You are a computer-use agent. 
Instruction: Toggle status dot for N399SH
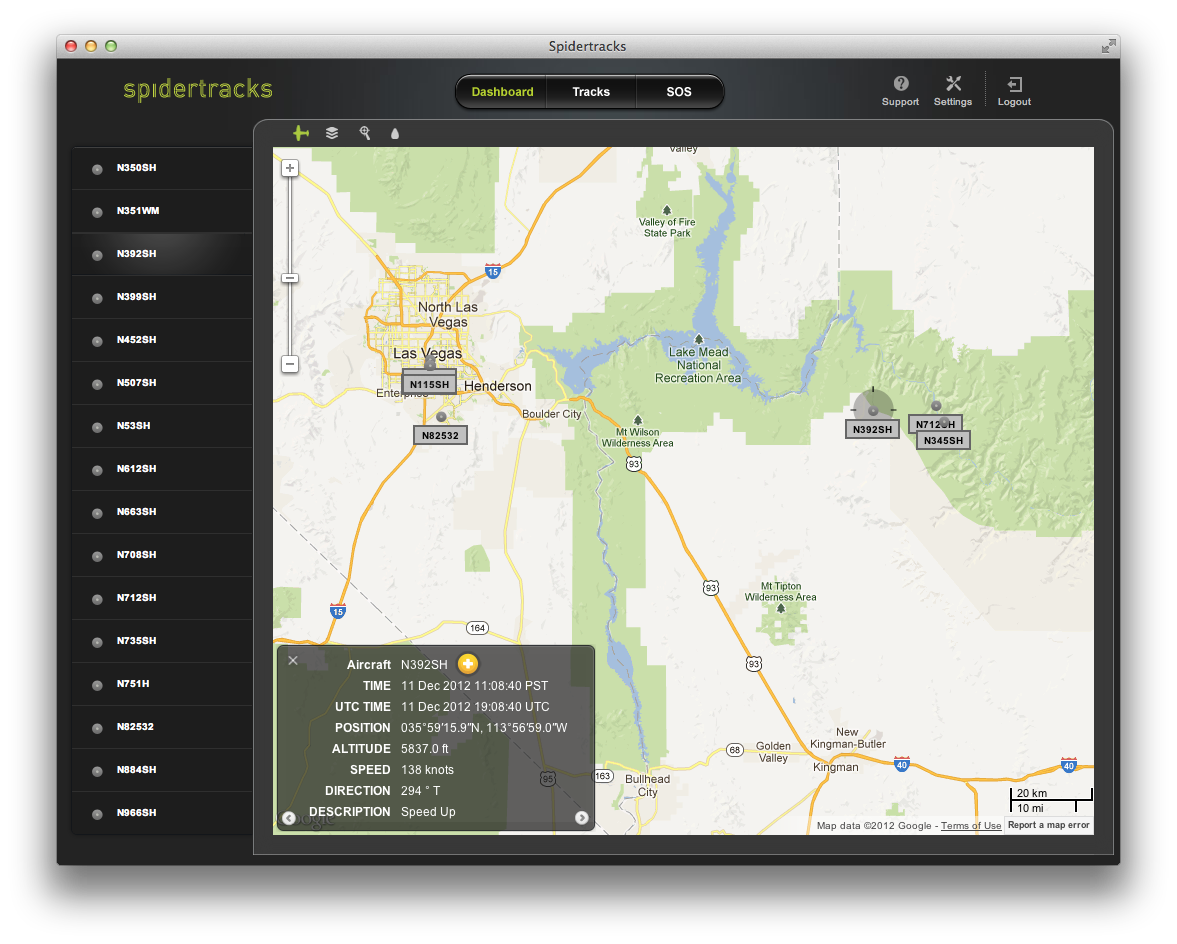click(x=97, y=298)
